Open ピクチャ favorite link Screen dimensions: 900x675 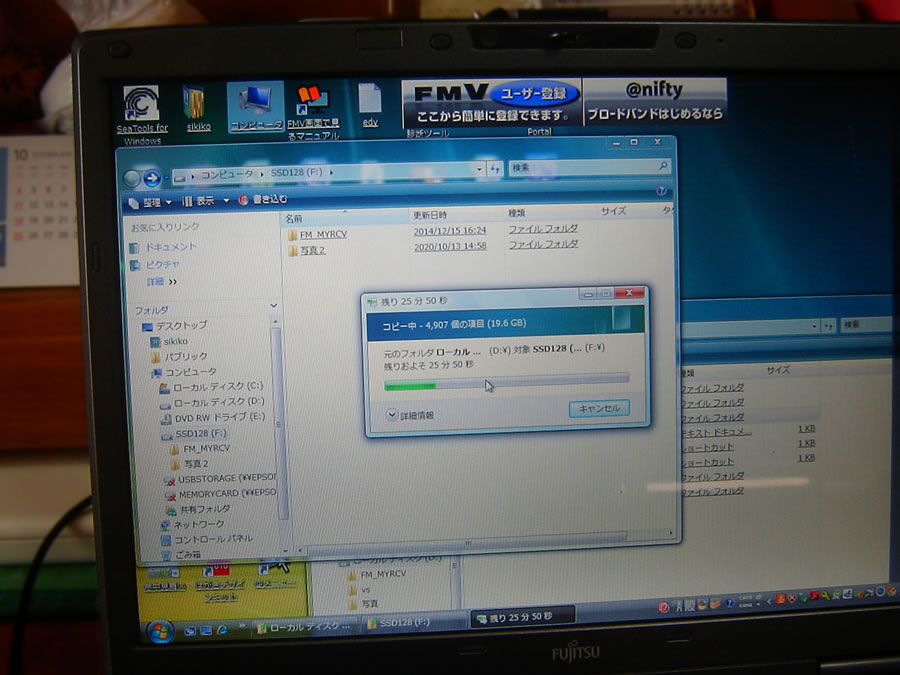(x=155, y=265)
